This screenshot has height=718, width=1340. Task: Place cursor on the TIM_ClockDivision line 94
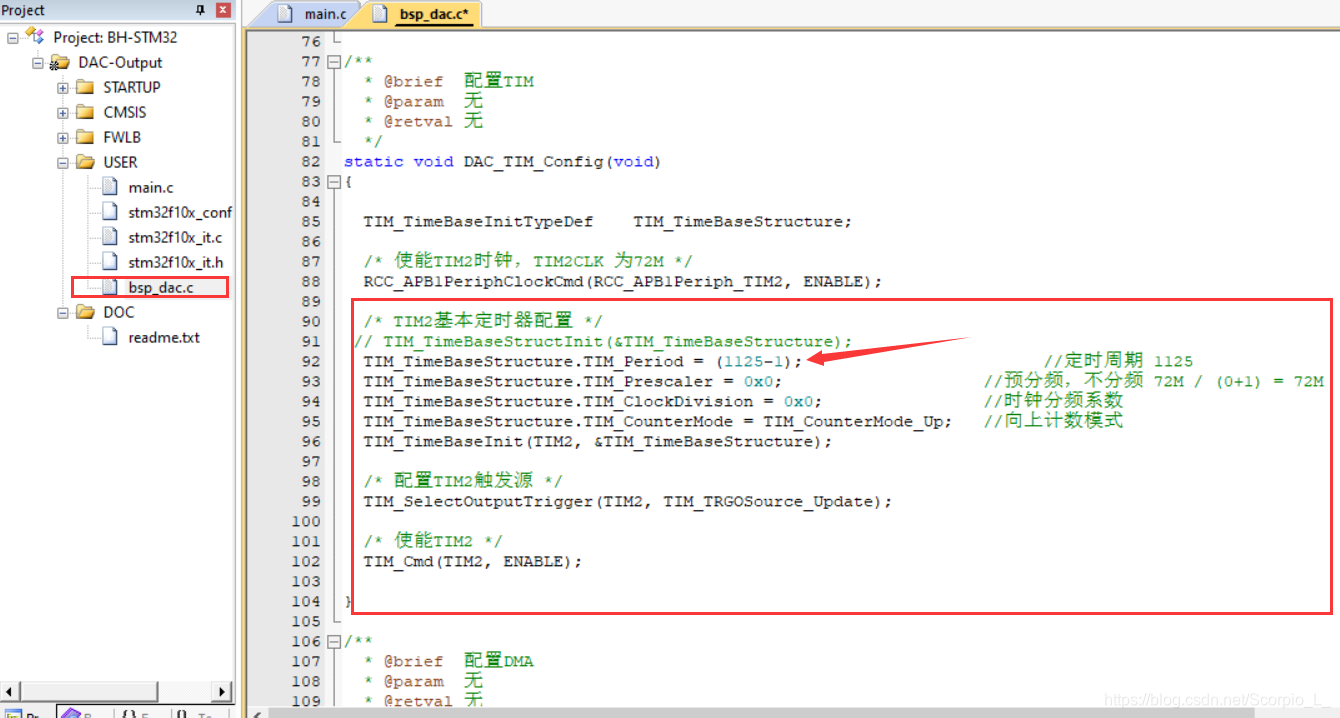593,401
